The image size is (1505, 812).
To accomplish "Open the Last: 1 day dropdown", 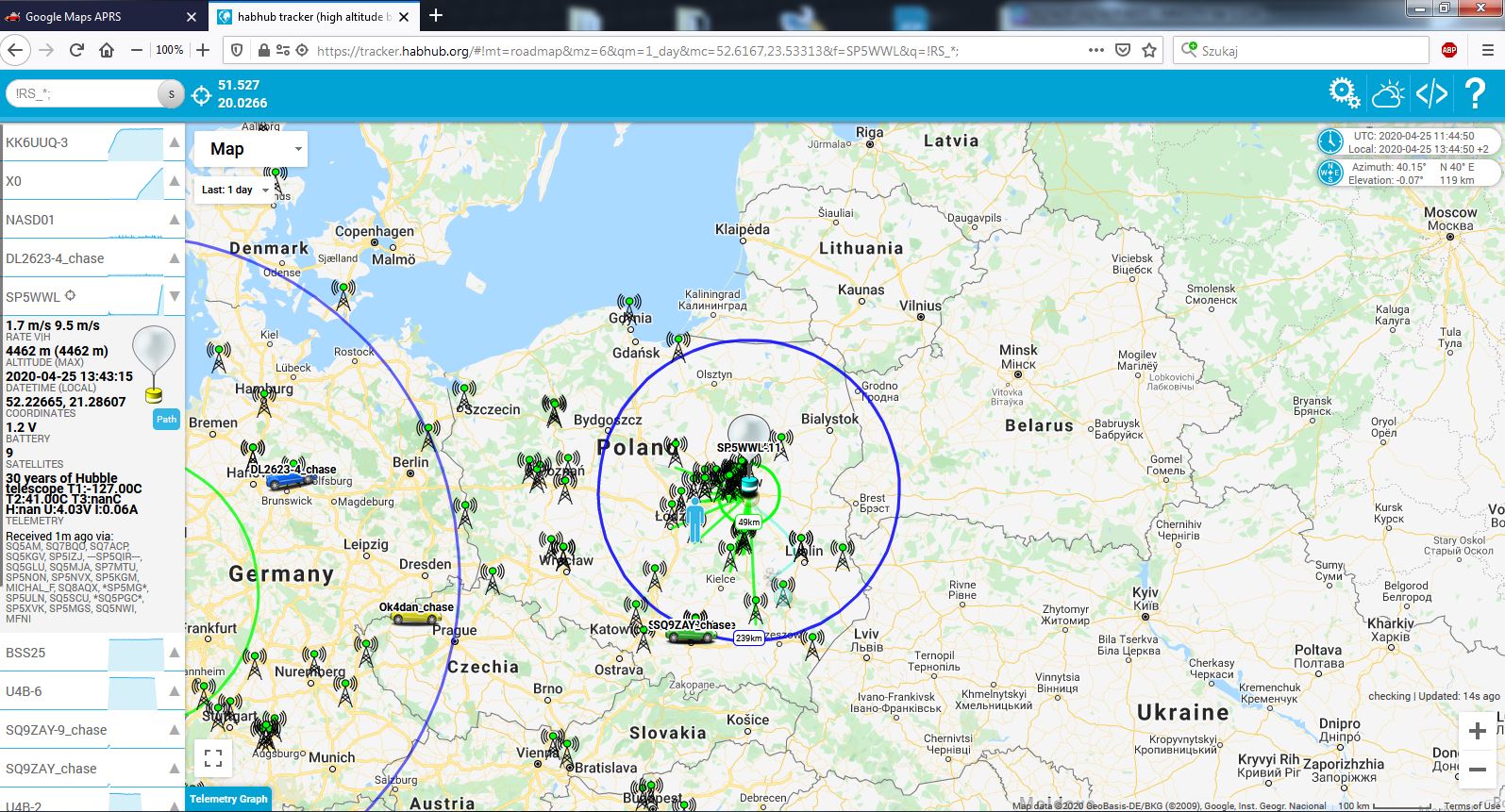I will pos(236,190).
